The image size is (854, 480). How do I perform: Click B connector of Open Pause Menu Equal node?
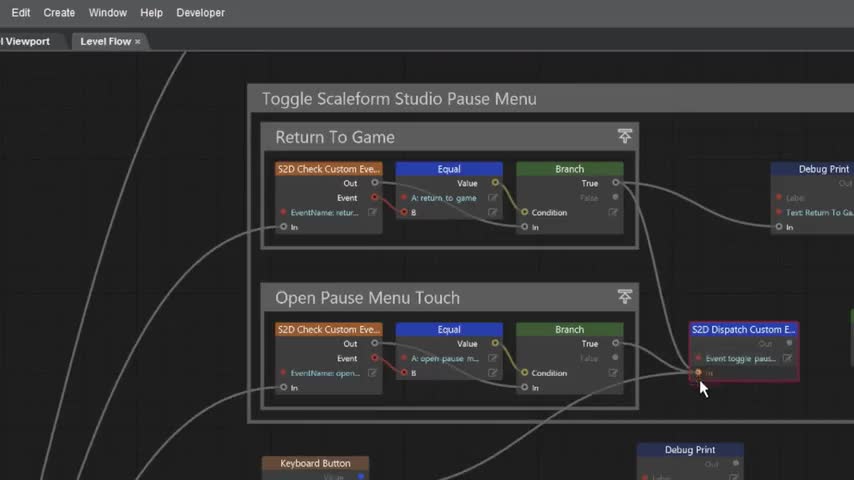[x=404, y=373]
